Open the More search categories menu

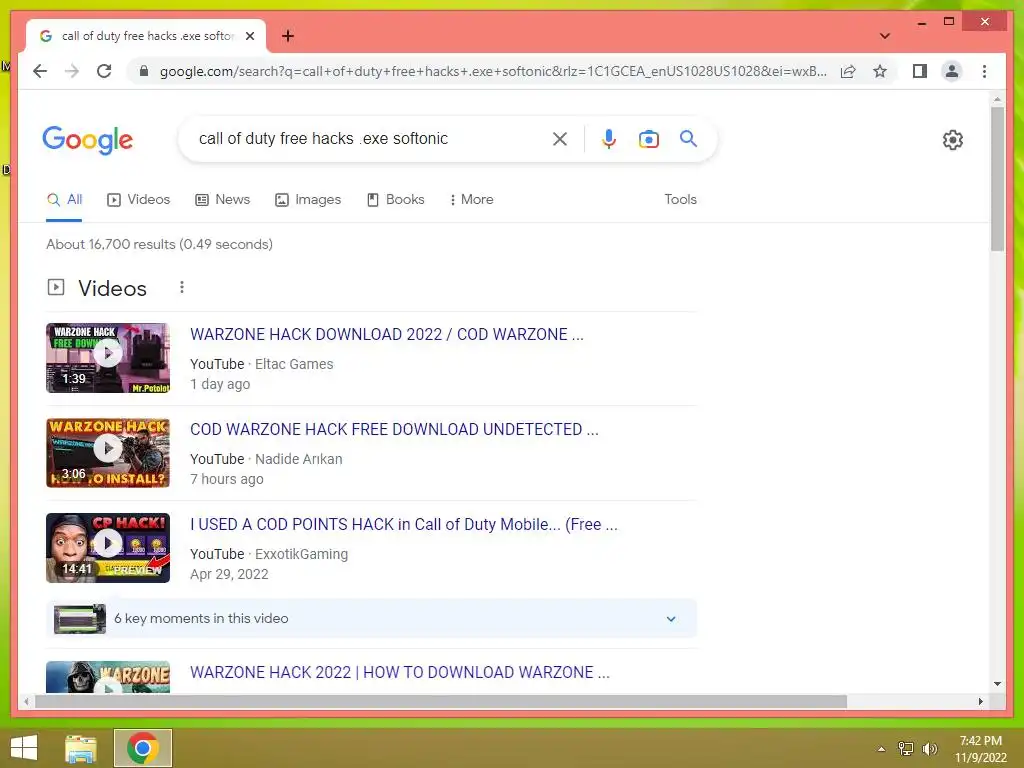tap(472, 200)
